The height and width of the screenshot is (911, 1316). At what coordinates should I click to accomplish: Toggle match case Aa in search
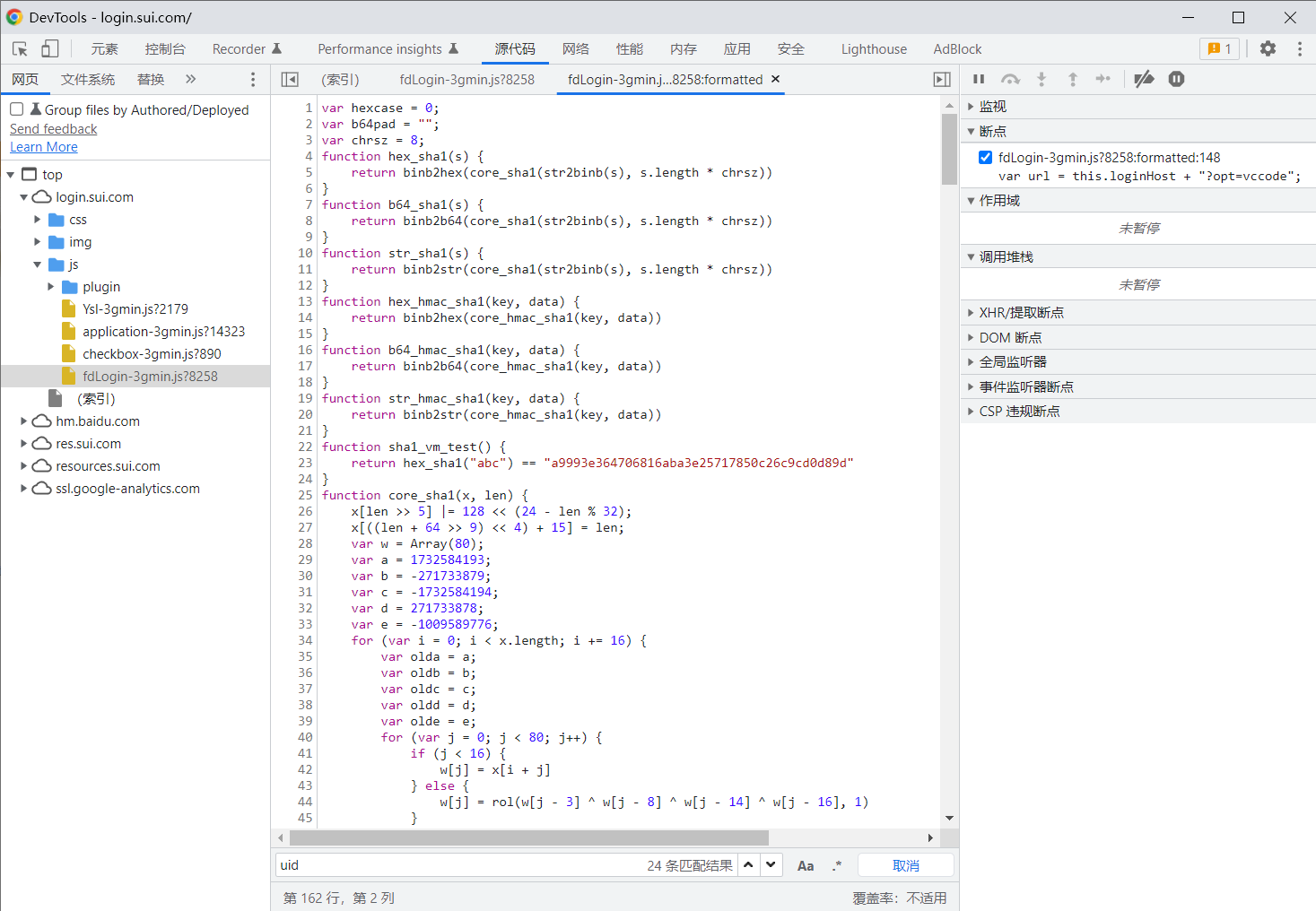[806, 866]
